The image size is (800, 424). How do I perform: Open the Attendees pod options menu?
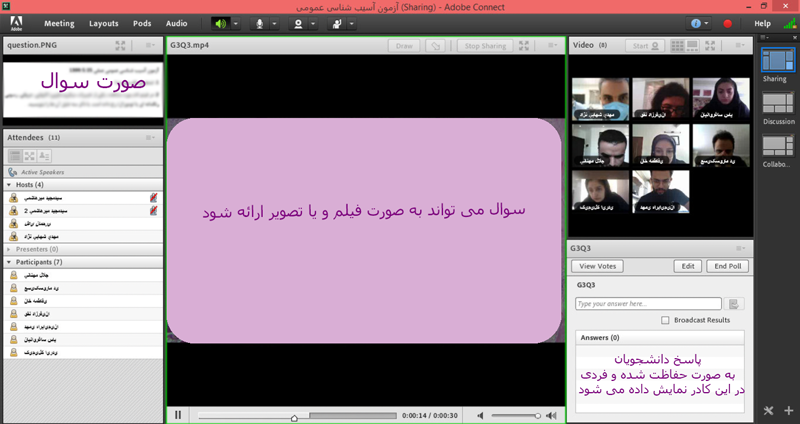point(150,136)
